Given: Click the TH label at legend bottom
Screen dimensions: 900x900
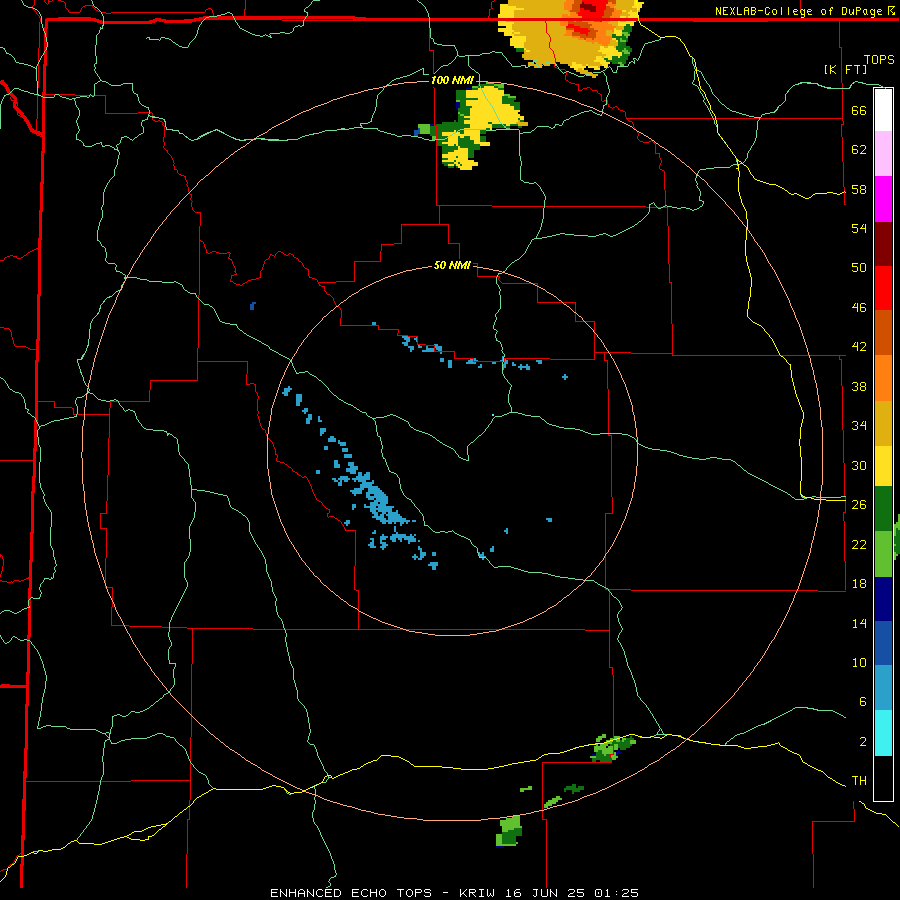Looking at the screenshot, I should [x=859, y=781].
